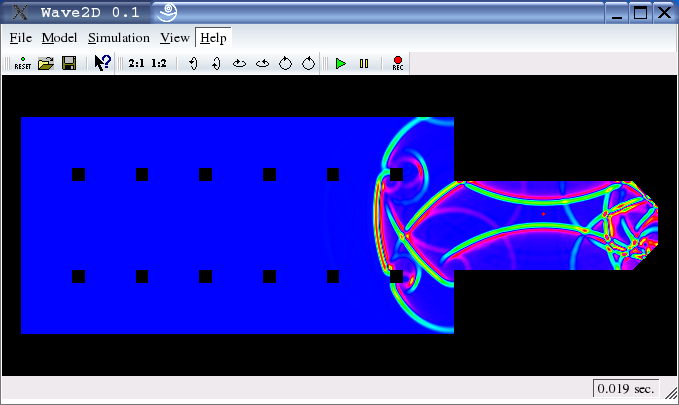Viewport: 679px width, 405px height.
Task: Click the fifth circular rotate icon
Action: 285,64
